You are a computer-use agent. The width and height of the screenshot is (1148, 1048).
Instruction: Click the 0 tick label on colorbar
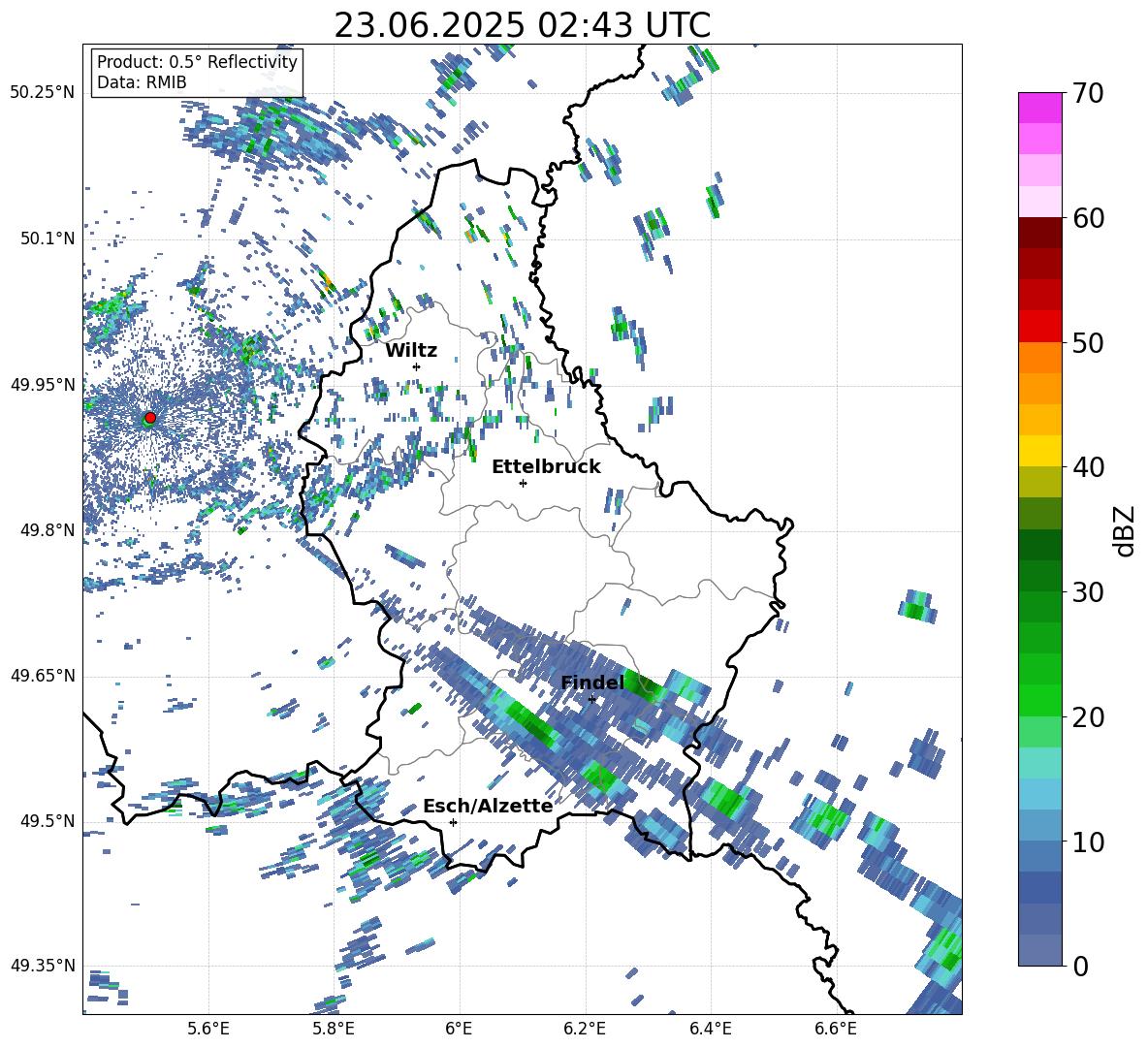(1080, 966)
